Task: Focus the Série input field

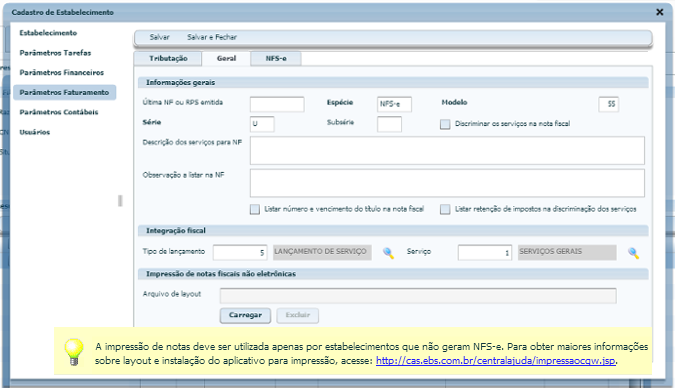Action: click(x=262, y=124)
